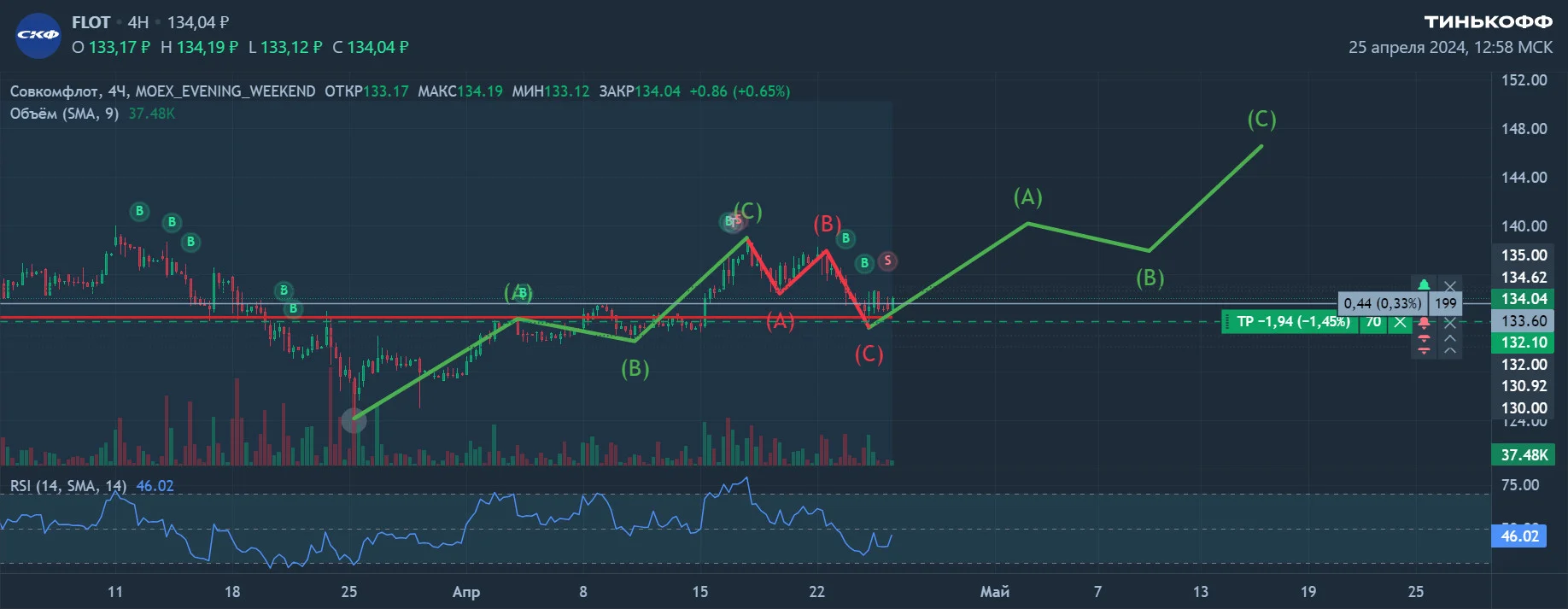Open the 4H timeframe selector
The image size is (1568, 609).
point(137,22)
